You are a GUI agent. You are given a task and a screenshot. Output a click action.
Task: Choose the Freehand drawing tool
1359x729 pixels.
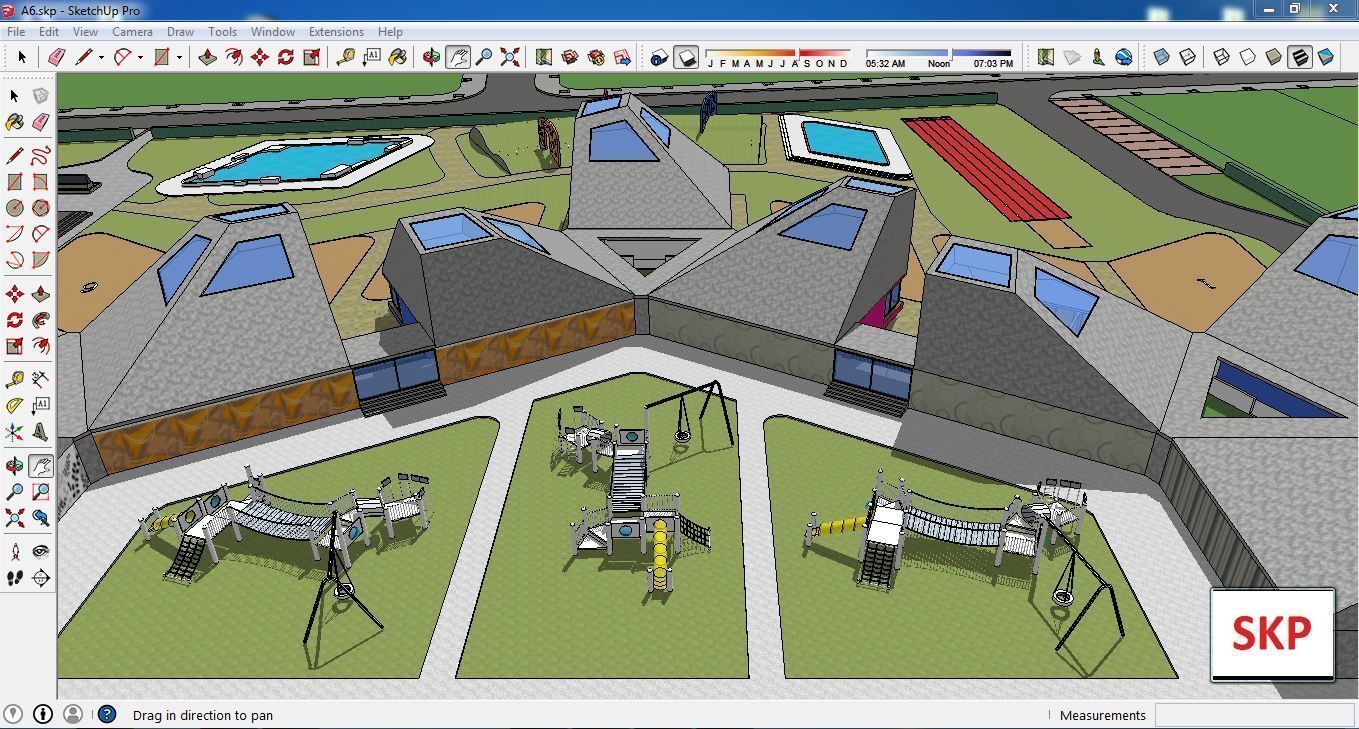40,156
